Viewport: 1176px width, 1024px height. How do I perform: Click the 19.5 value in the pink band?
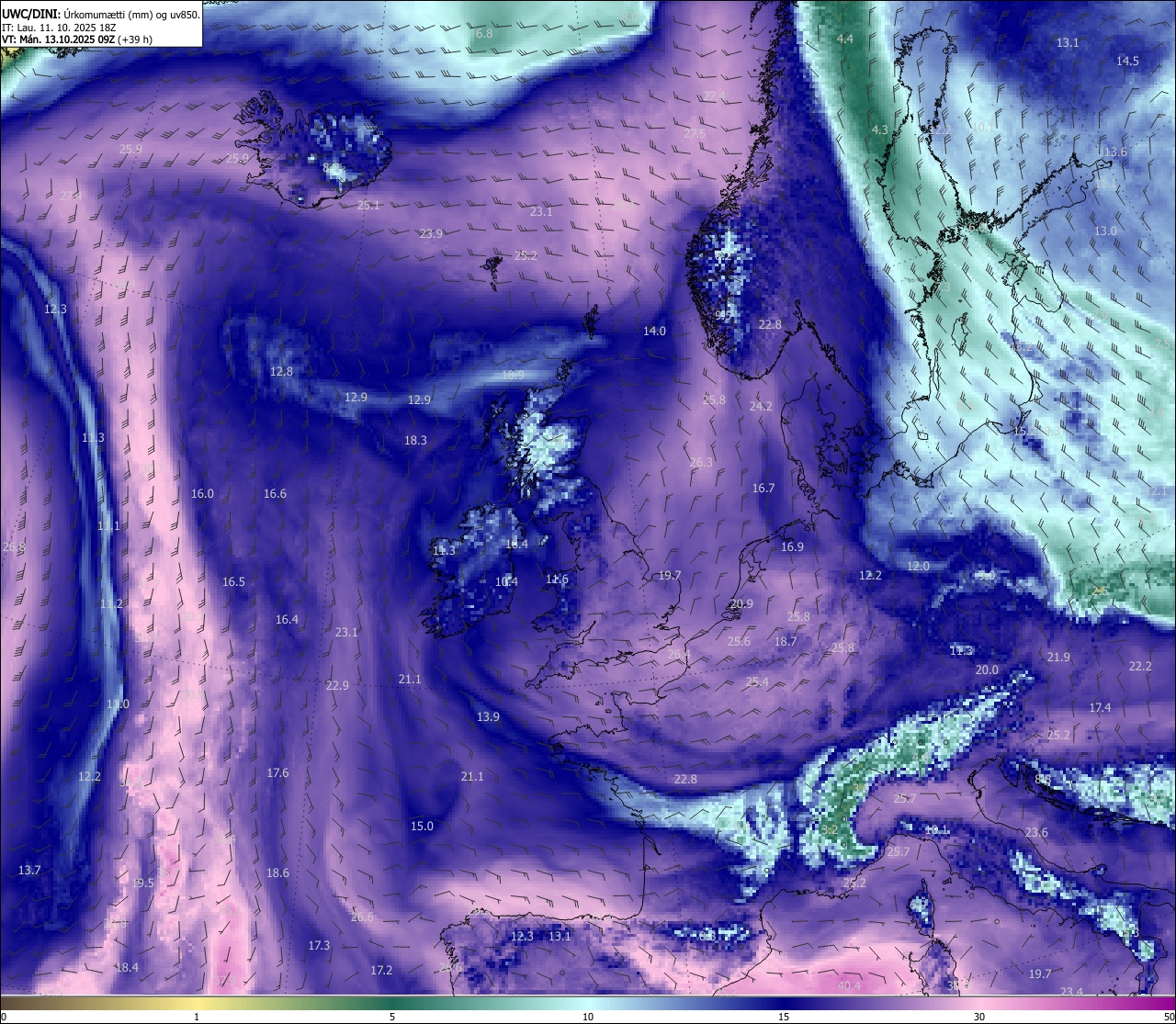tap(143, 883)
